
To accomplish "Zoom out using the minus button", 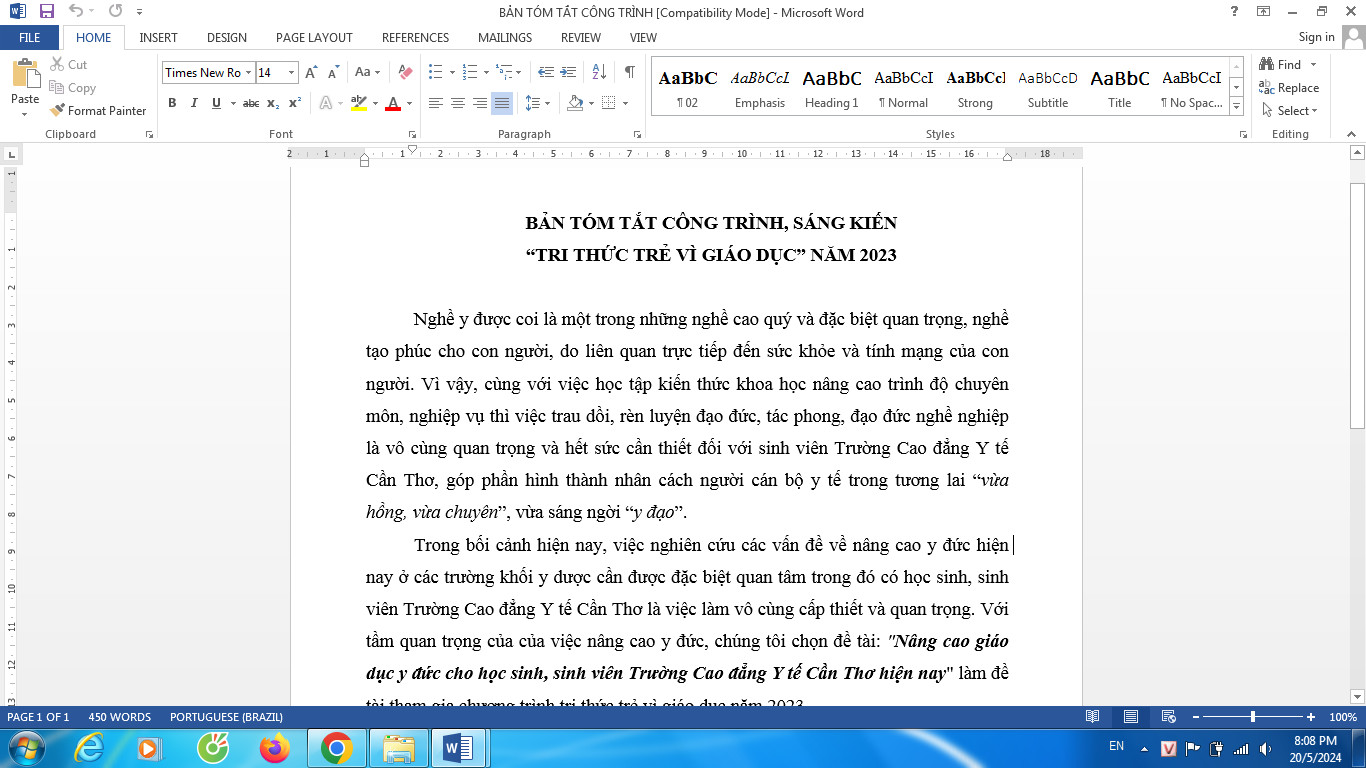I will (1195, 717).
